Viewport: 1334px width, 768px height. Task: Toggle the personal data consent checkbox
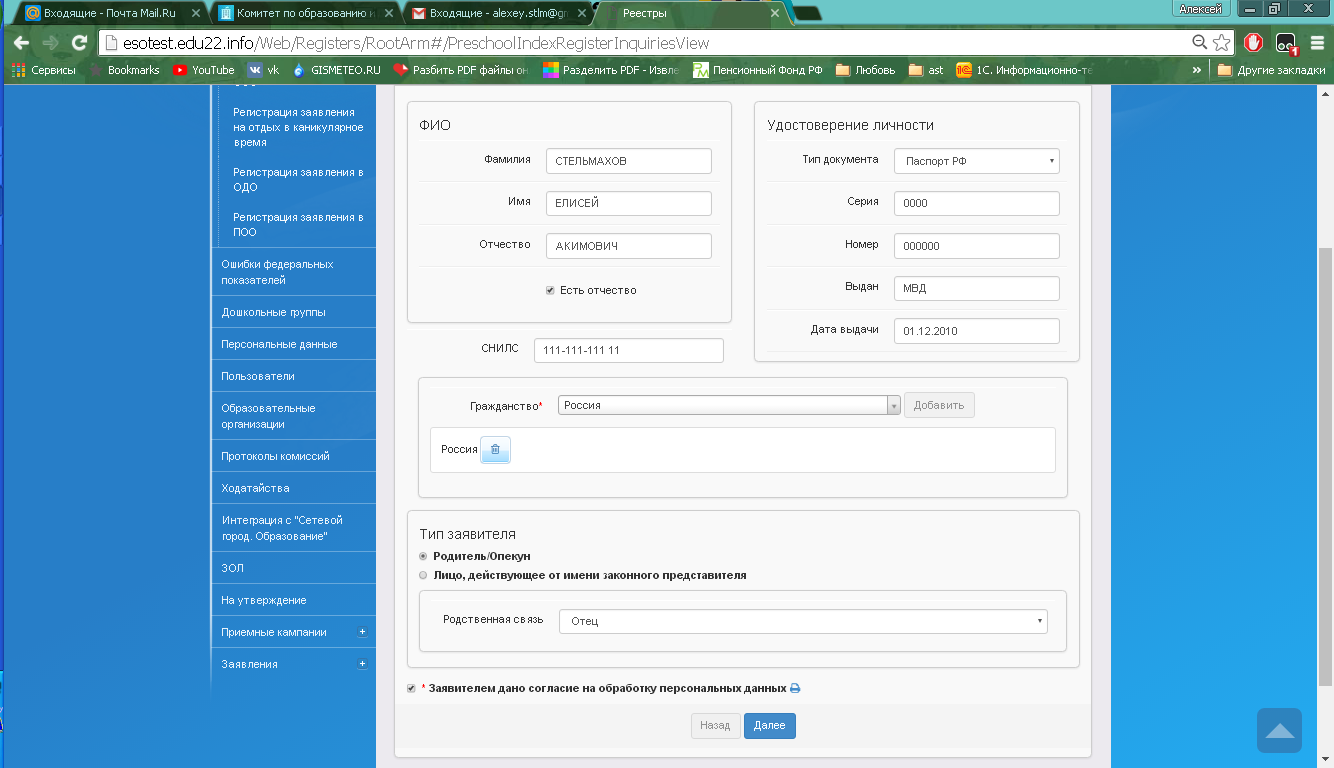pyautogui.click(x=412, y=689)
